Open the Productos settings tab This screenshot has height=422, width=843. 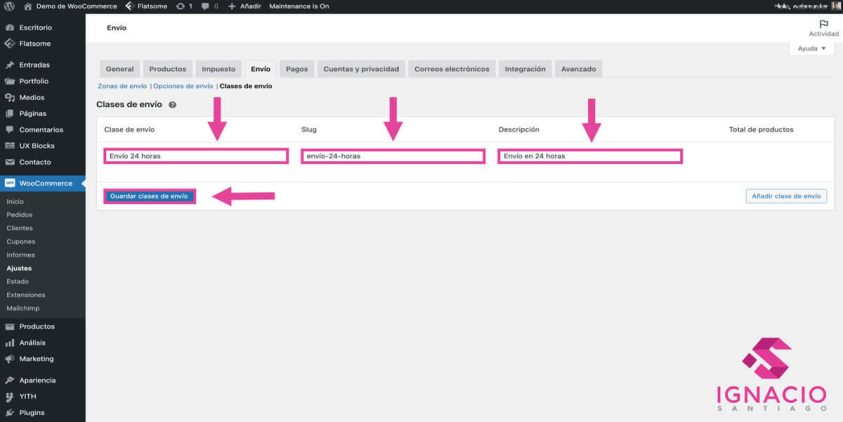click(x=168, y=69)
